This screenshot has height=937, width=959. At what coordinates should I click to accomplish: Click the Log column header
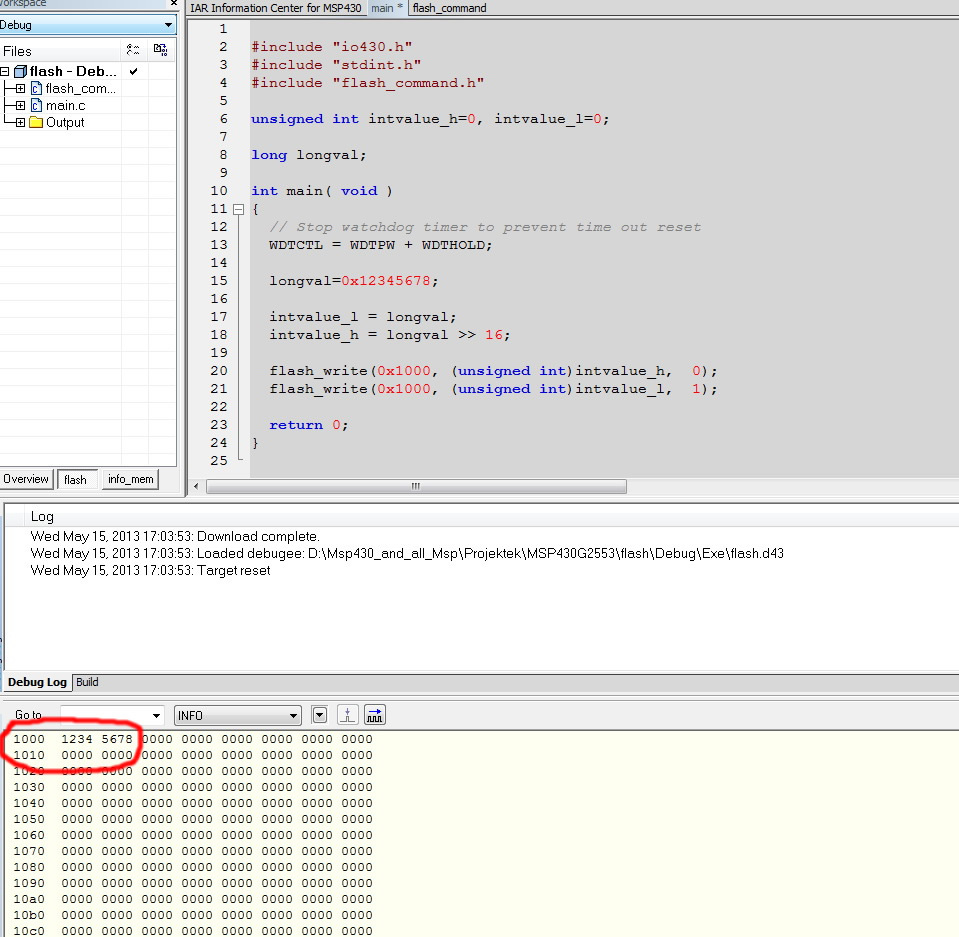tap(42, 516)
